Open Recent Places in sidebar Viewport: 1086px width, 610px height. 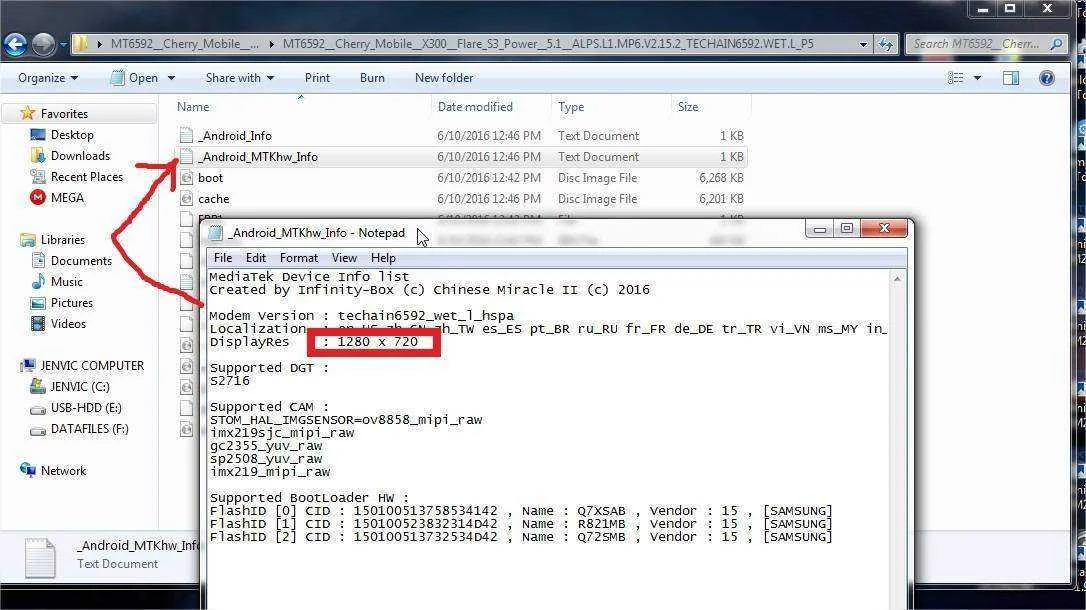tap(87, 177)
